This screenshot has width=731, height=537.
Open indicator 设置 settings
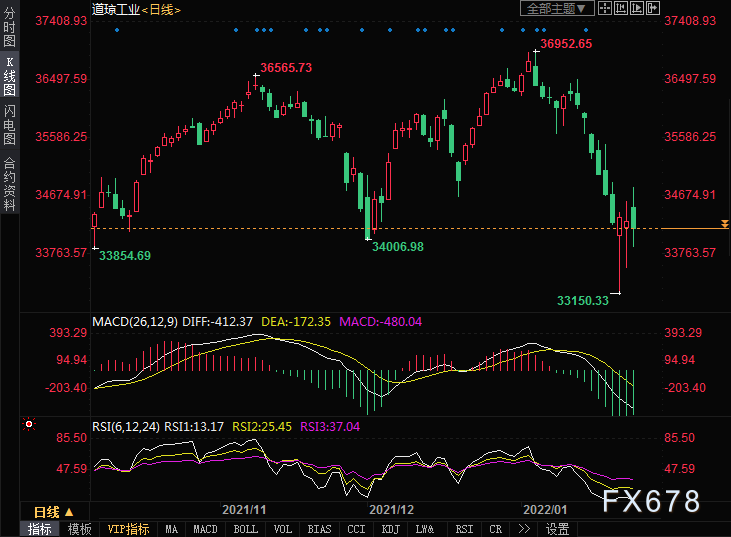[x=558, y=529]
